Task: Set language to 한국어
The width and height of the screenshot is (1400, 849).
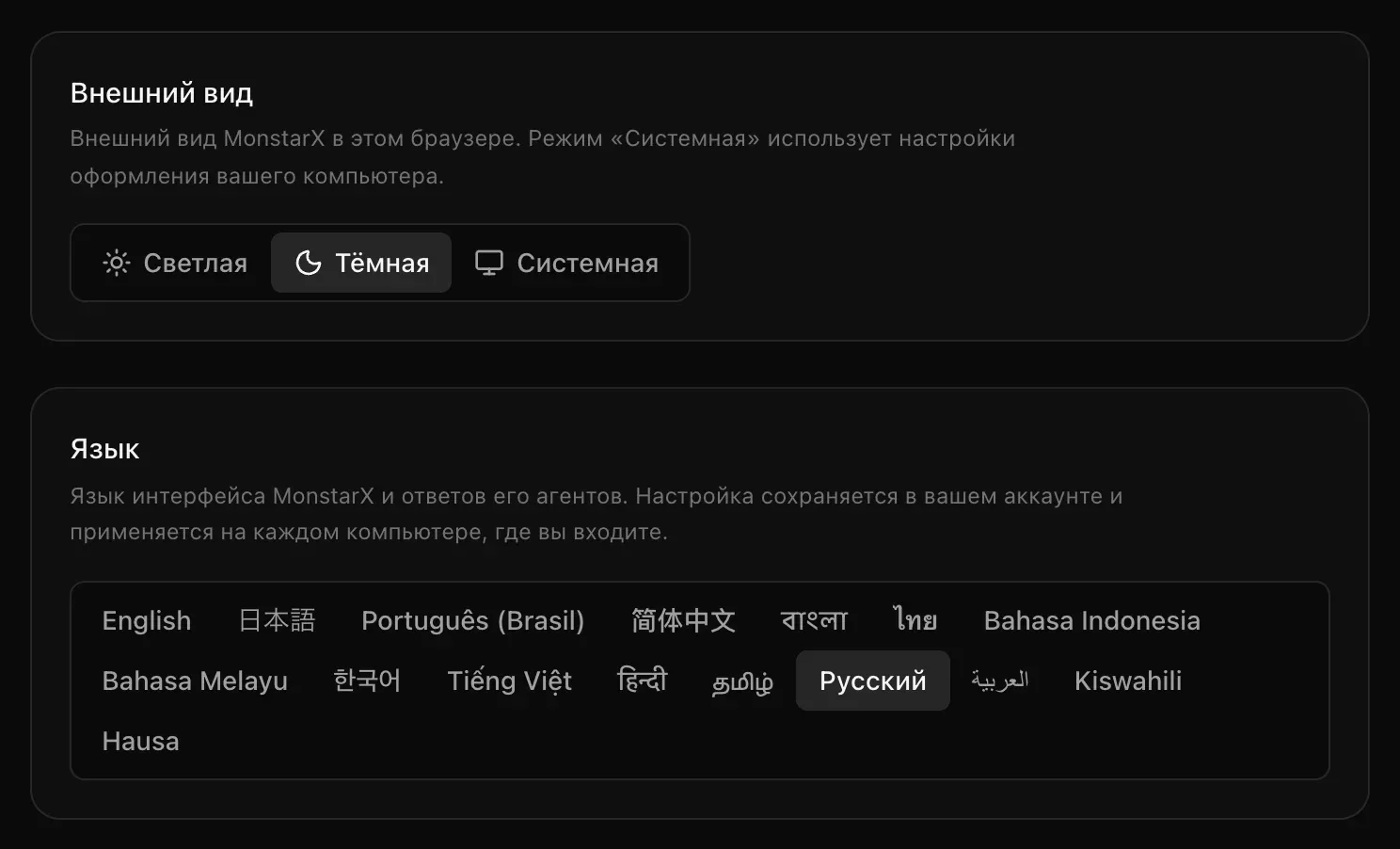Action: 367,681
